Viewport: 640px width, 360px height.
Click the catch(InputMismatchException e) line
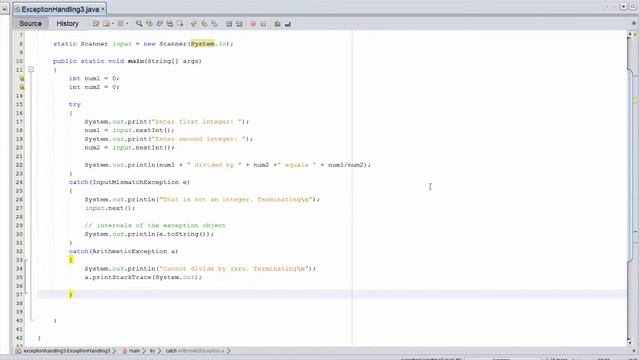129,182
